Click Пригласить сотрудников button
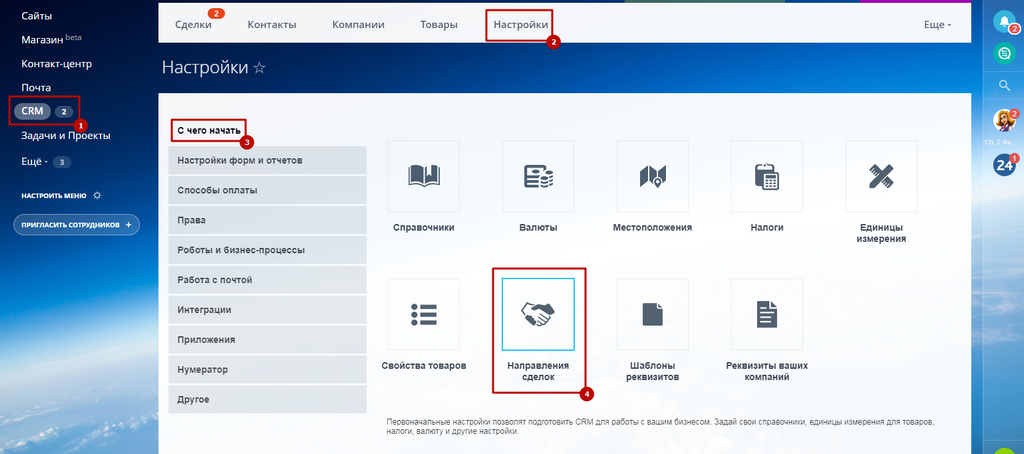1024x454 pixels. (x=76, y=225)
